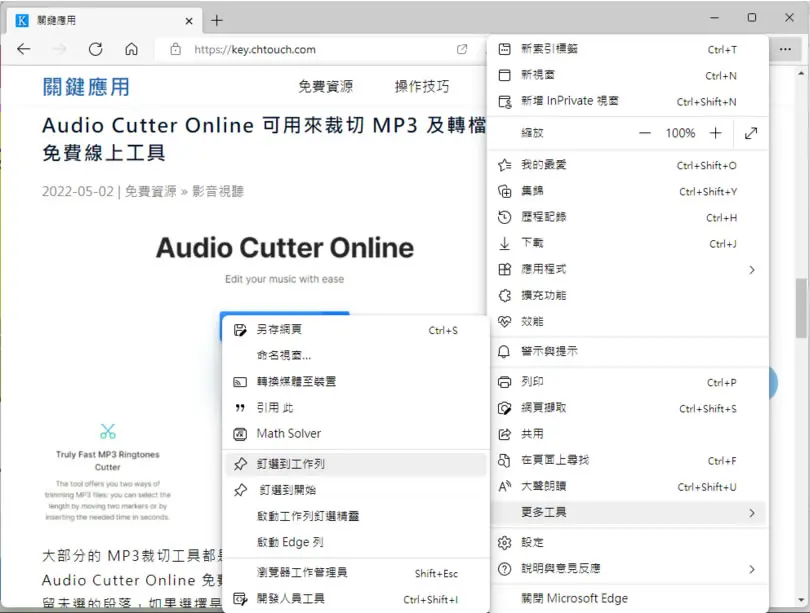Screen dimensions: 810x613
Task: Go back with the browser back arrow
Action: (x=24, y=49)
